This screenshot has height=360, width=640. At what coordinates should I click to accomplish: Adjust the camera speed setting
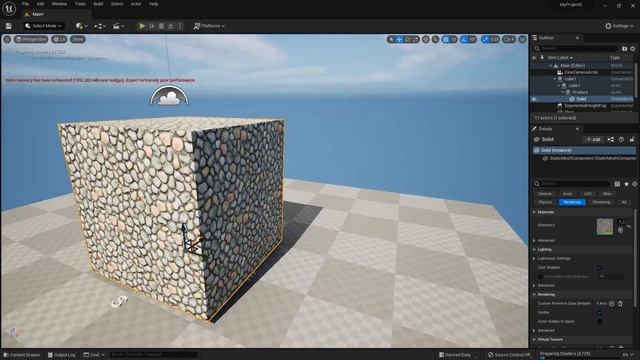pos(509,39)
